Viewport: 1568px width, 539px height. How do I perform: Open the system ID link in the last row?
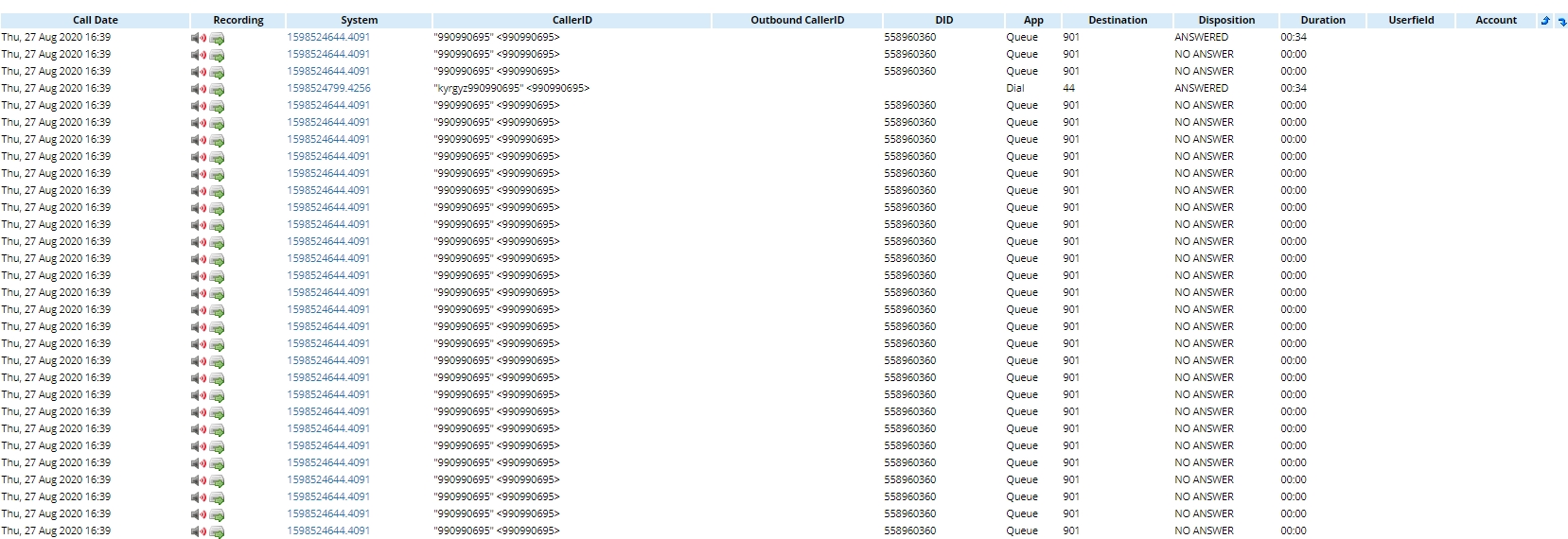[x=328, y=530]
